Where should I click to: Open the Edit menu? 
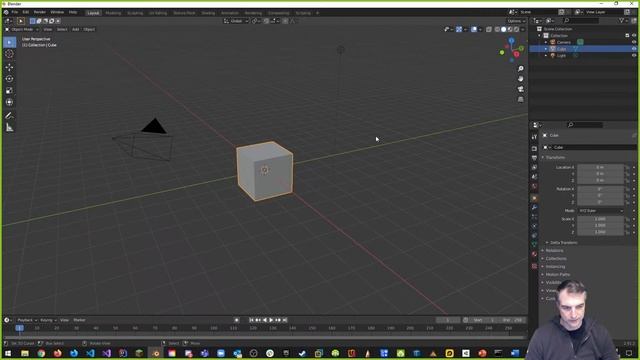click(x=26, y=12)
